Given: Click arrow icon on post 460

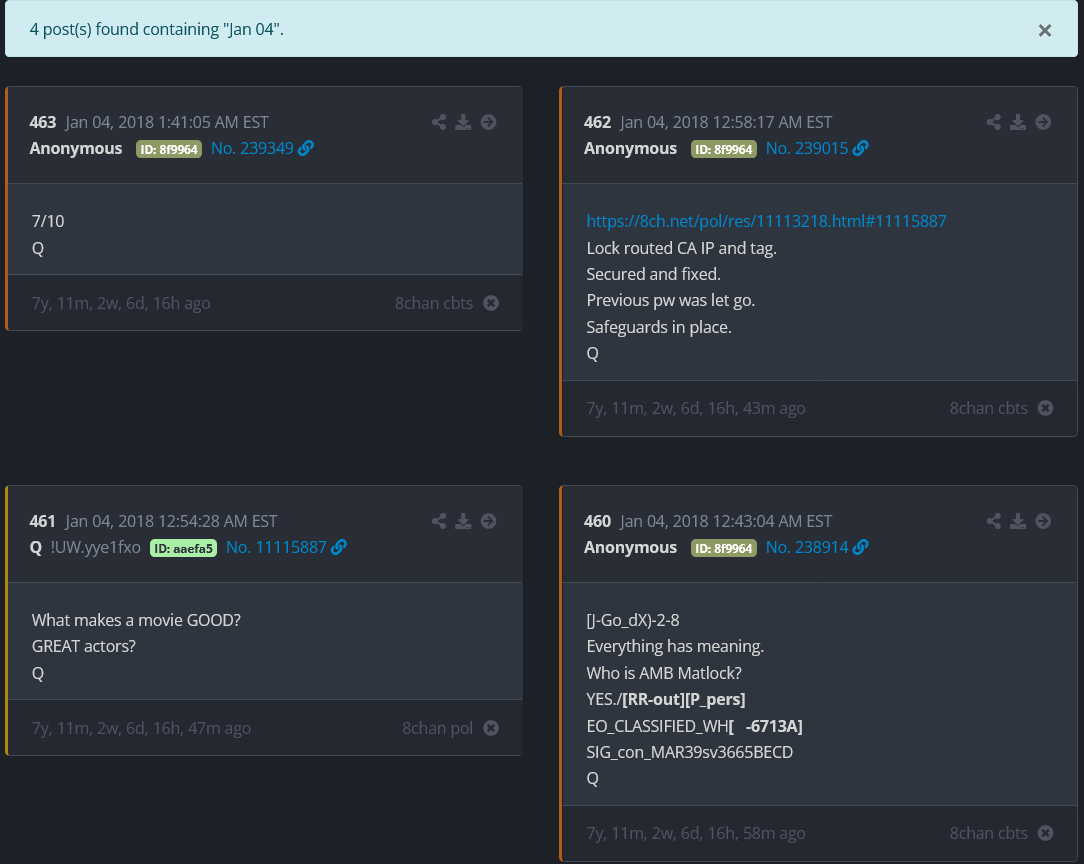Looking at the screenshot, I should pos(1043,521).
